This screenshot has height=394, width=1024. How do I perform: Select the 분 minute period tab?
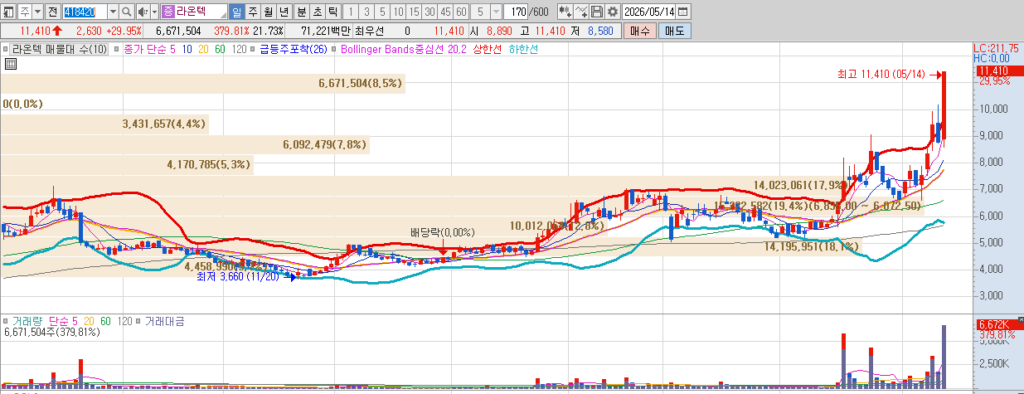[x=301, y=12]
